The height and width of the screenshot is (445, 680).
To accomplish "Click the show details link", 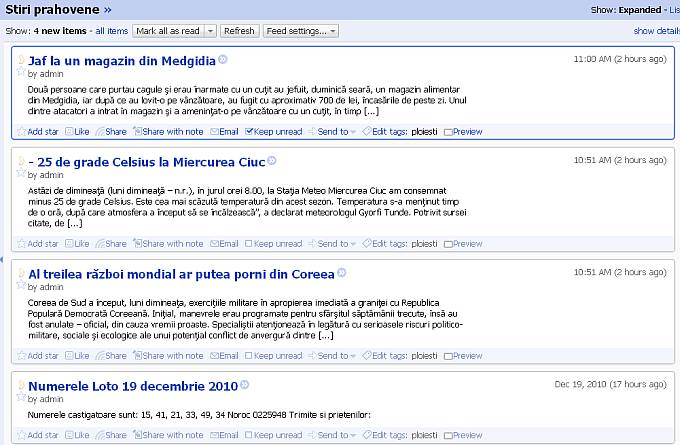I will [x=656, y=31].
